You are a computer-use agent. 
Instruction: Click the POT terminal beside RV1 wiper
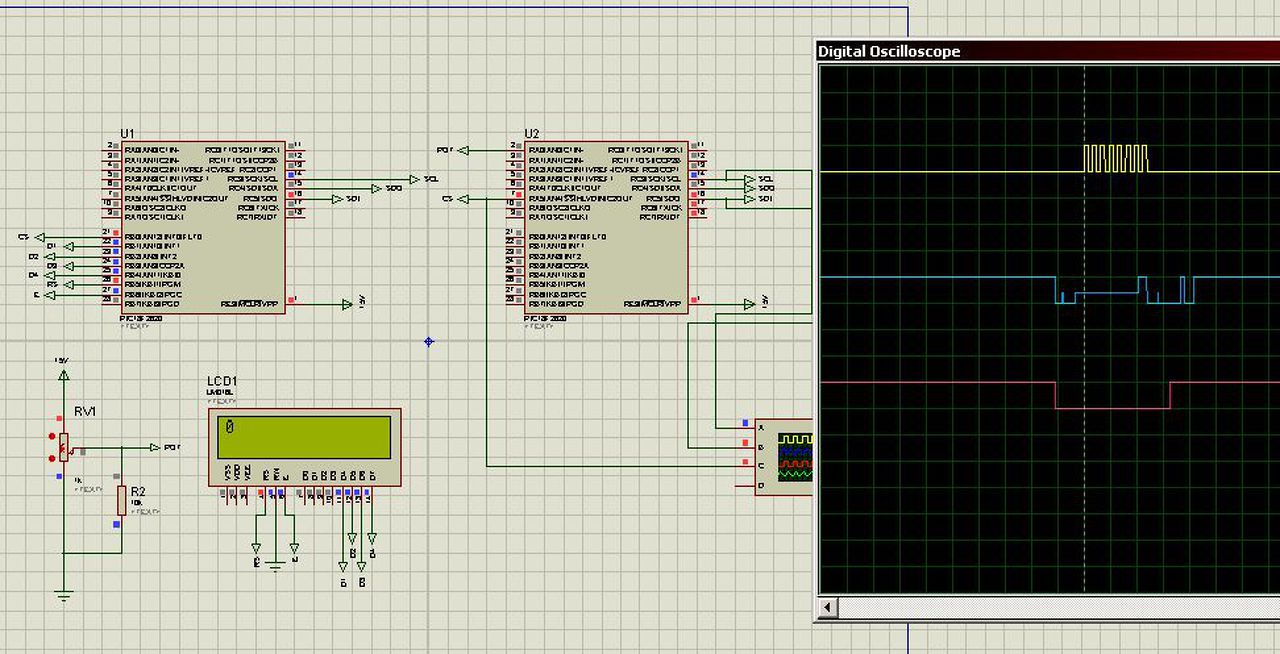[x=165, y=447]
